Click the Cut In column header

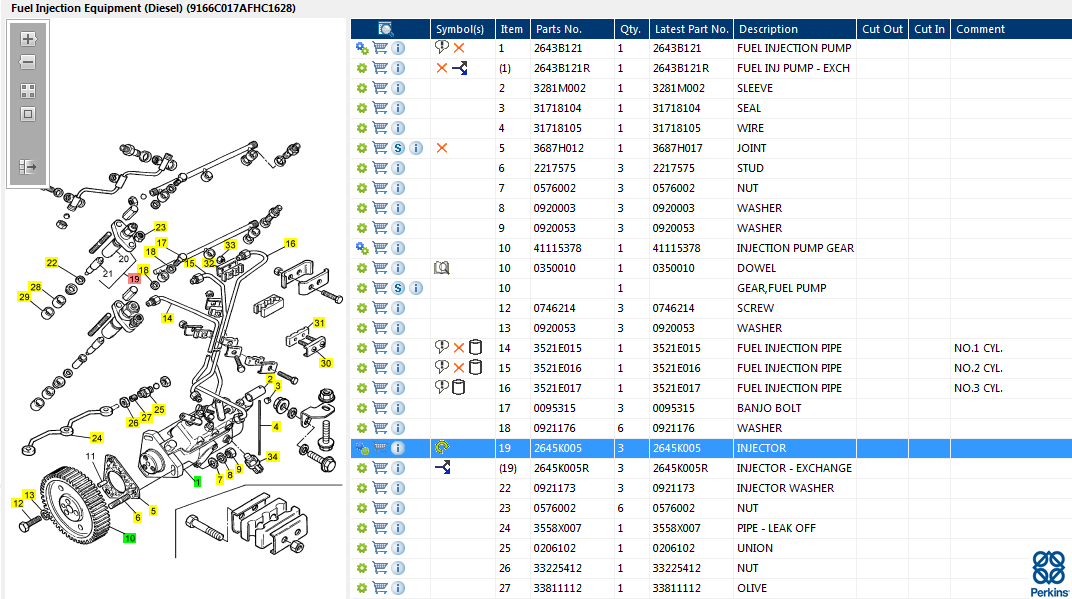click(x=929, y=29)
